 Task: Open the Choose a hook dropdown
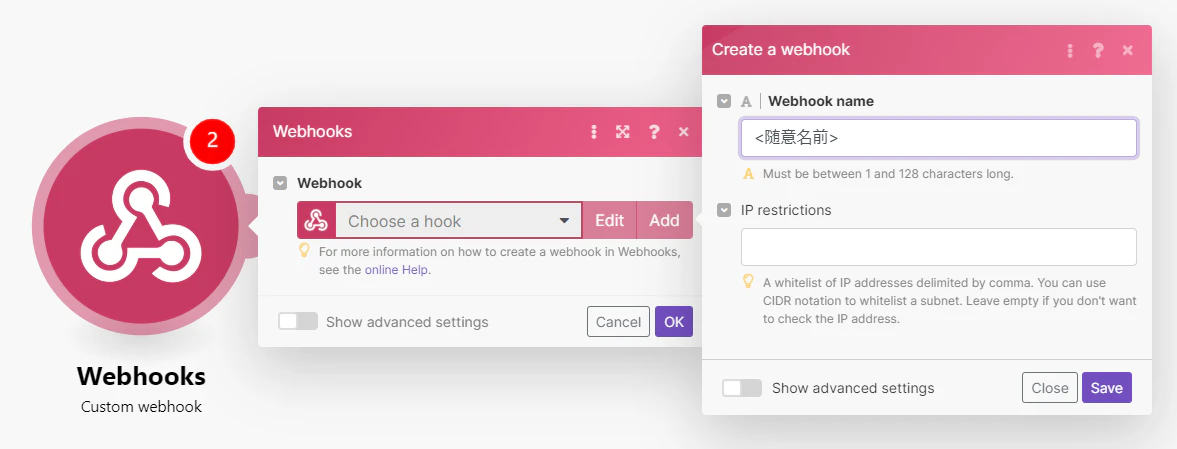(459, 221)
